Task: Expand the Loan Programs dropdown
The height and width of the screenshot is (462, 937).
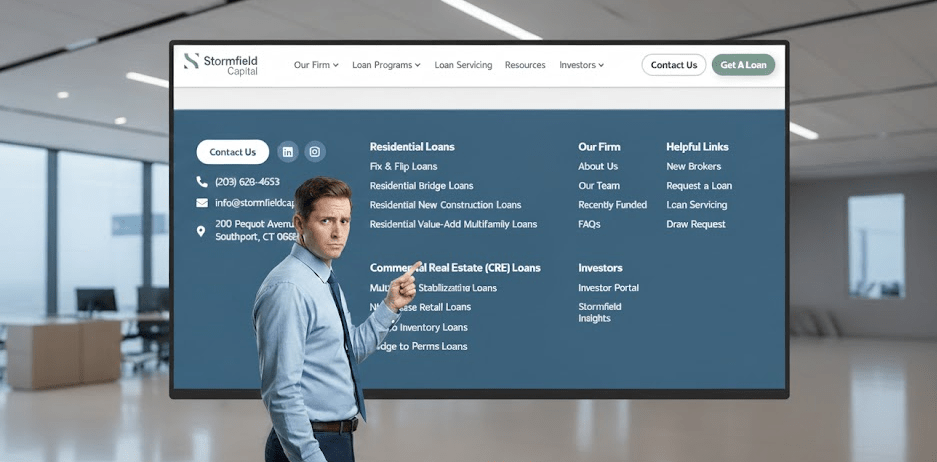Action: click(x=386, y=65)
